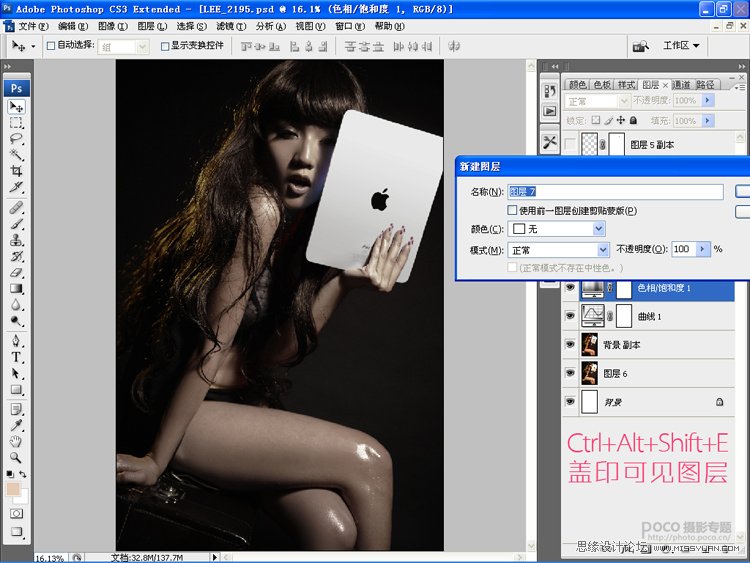Screen dimensions: 750x563
Task: Open the 颜色 dropdown in New Layer dialog
Action: pyautogui.click(x=556, y=229)
